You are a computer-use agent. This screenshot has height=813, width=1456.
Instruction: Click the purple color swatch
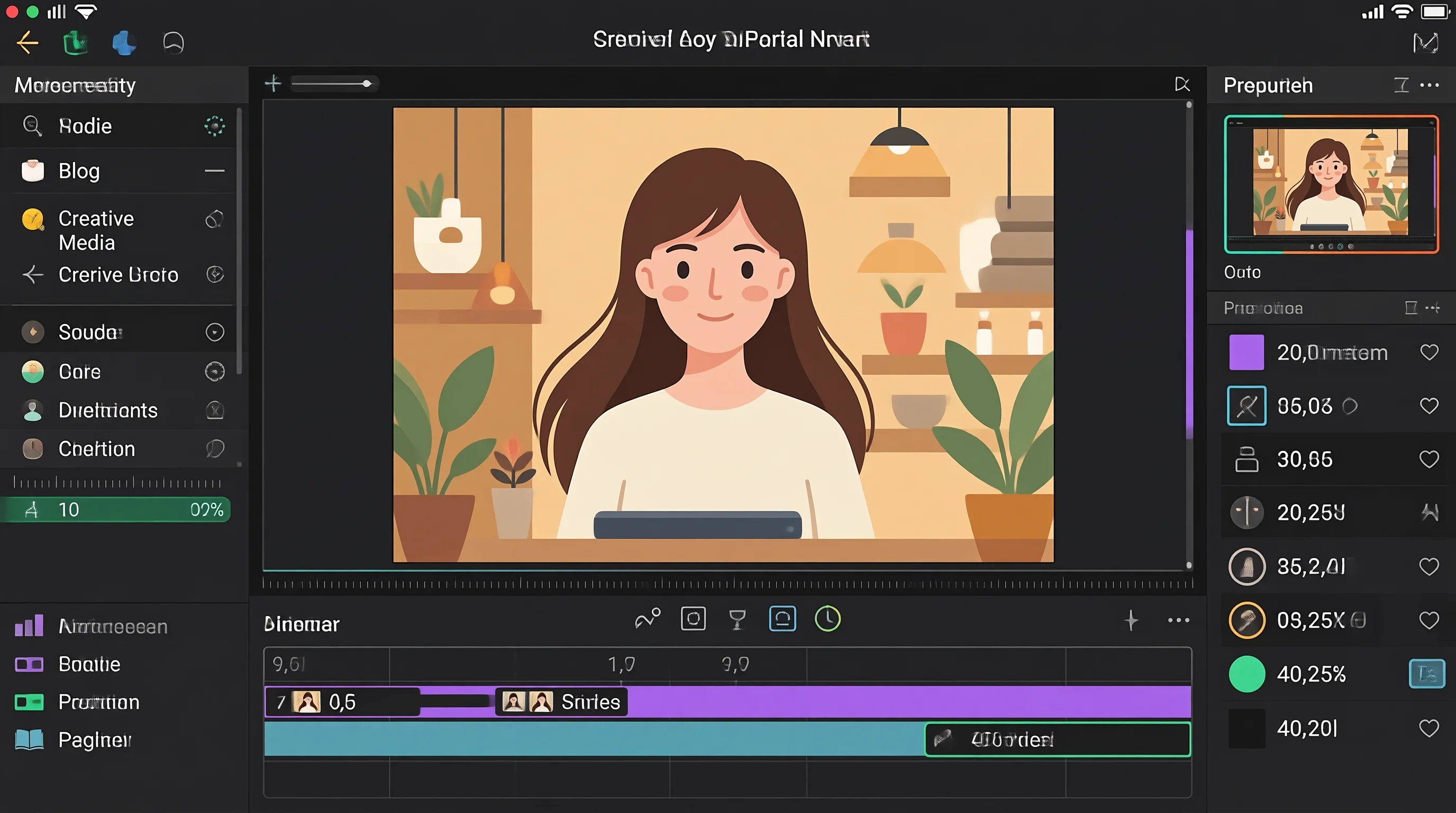point(1246,352)
